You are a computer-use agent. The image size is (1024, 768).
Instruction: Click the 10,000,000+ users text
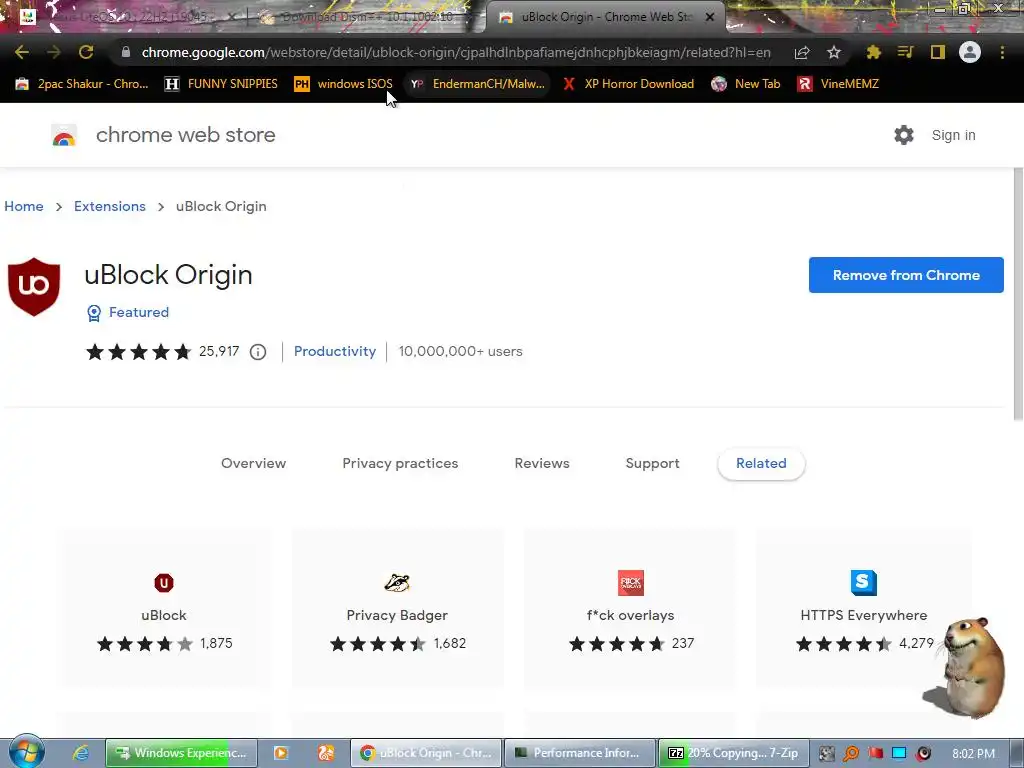click(460, 351)
